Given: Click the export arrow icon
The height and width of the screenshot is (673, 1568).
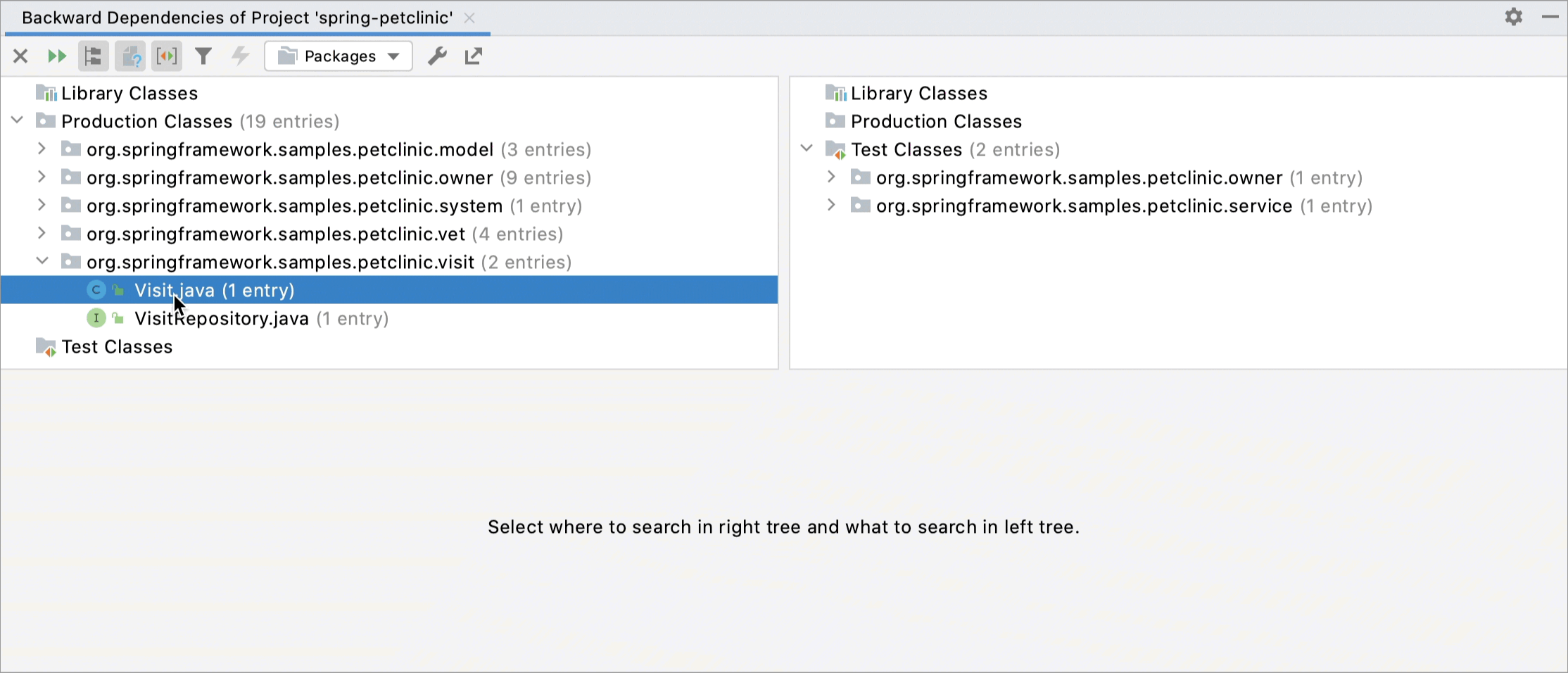Looking at the screenshot, I should click(x=472, y=56).
